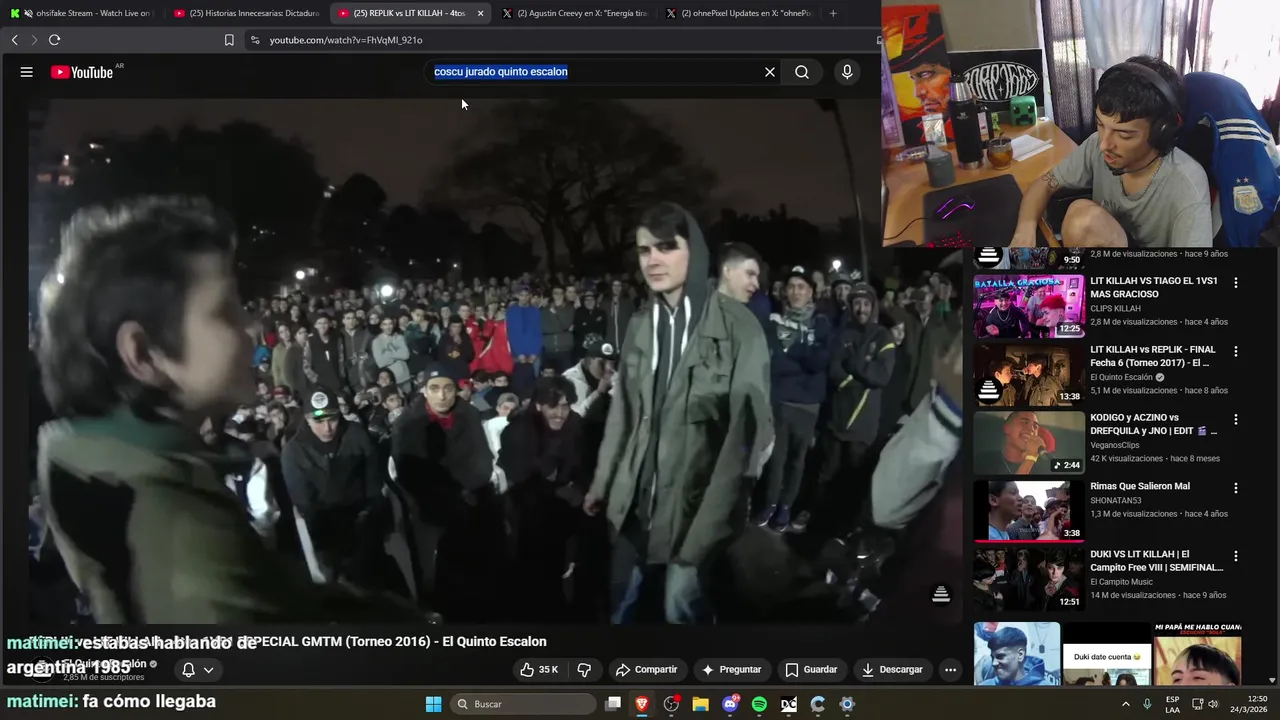Image resolution: width=1280 pixels, height=720 pixels.
Task: Open Rimas Que Salieron Mal thumbnail
Action: (x=1029, y=511)
